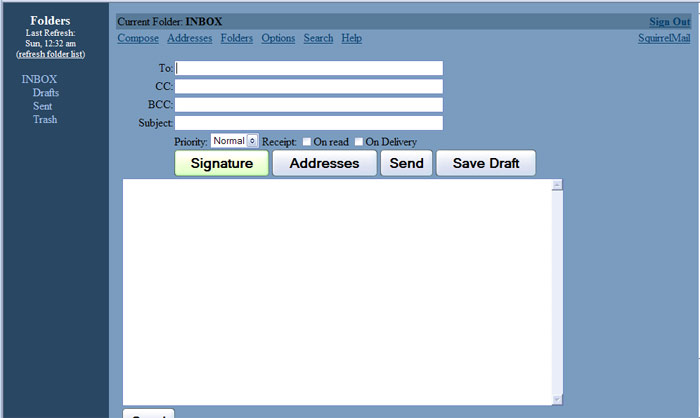Image resolution: width=700 pixels, height=418 pixels.
Task: Select INBOX folder in sidebar
Action: pyautogui.click(x=39, y=79)
